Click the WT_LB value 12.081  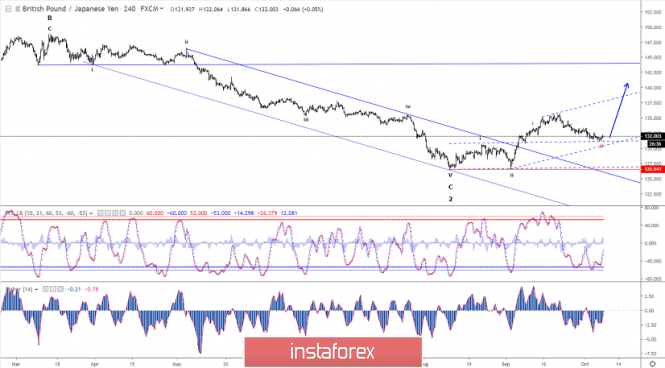tap(289, 213)
